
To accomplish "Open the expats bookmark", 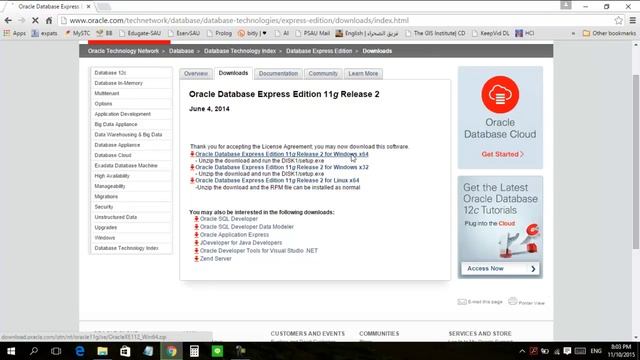I will pos(44,33).
